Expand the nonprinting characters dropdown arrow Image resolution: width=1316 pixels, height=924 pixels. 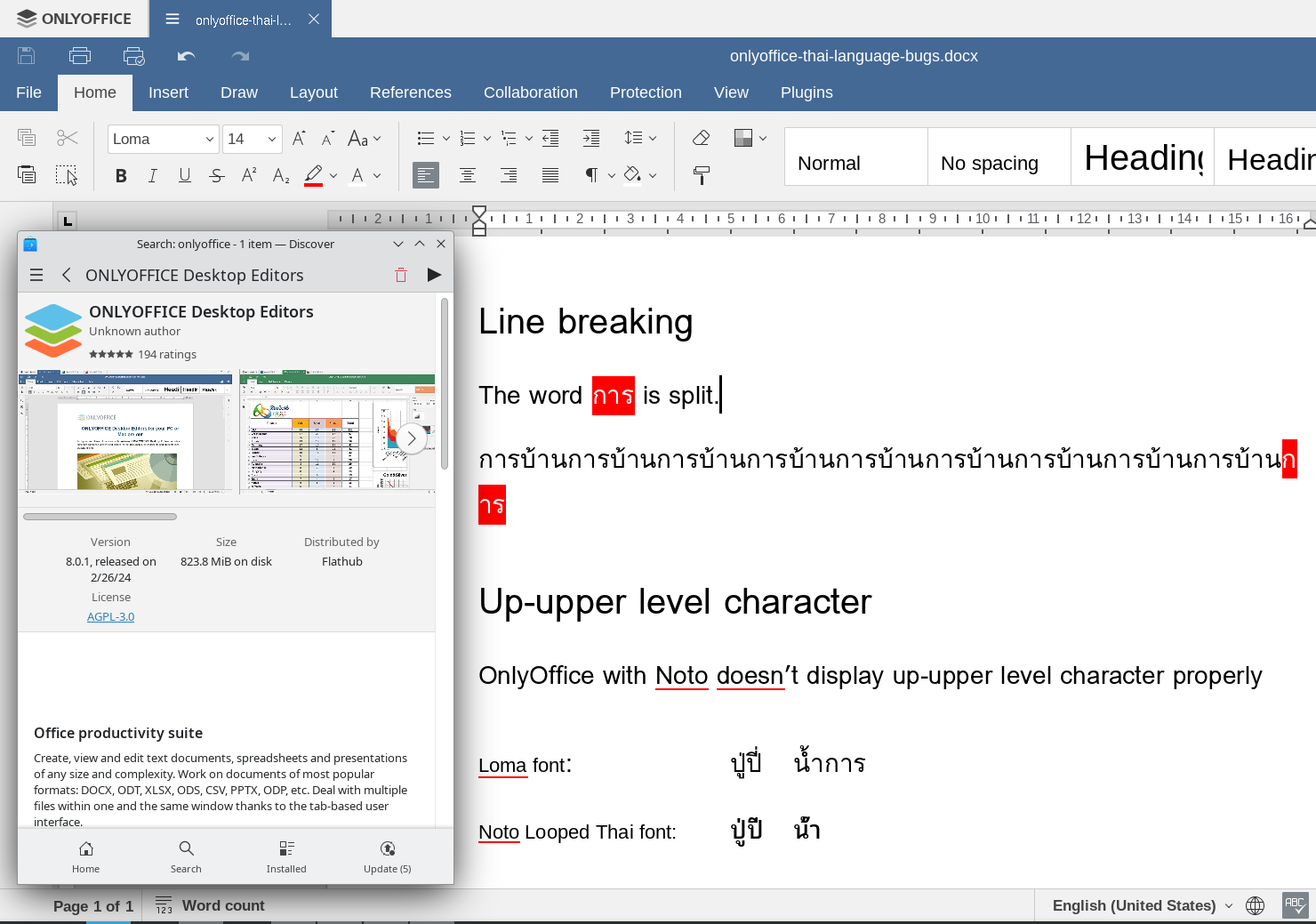click(x=612, y=175)
